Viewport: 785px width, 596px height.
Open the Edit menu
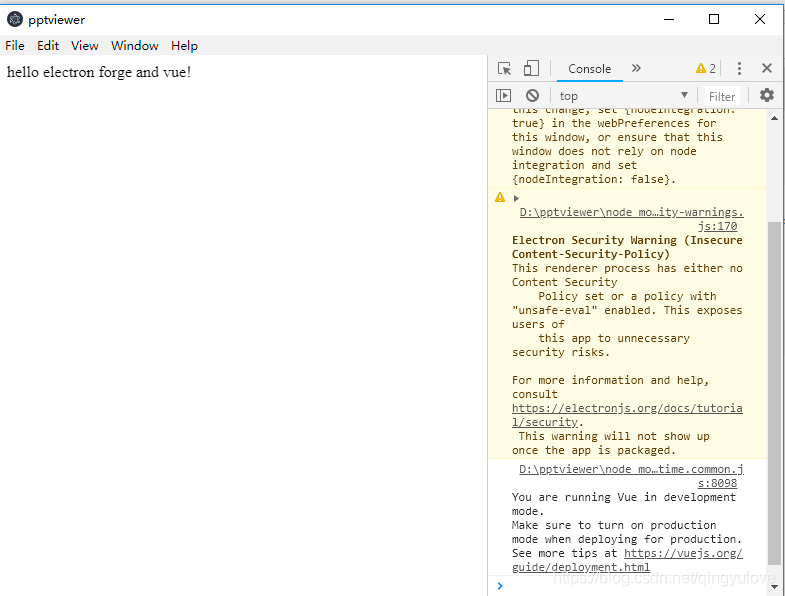[48, 46]
